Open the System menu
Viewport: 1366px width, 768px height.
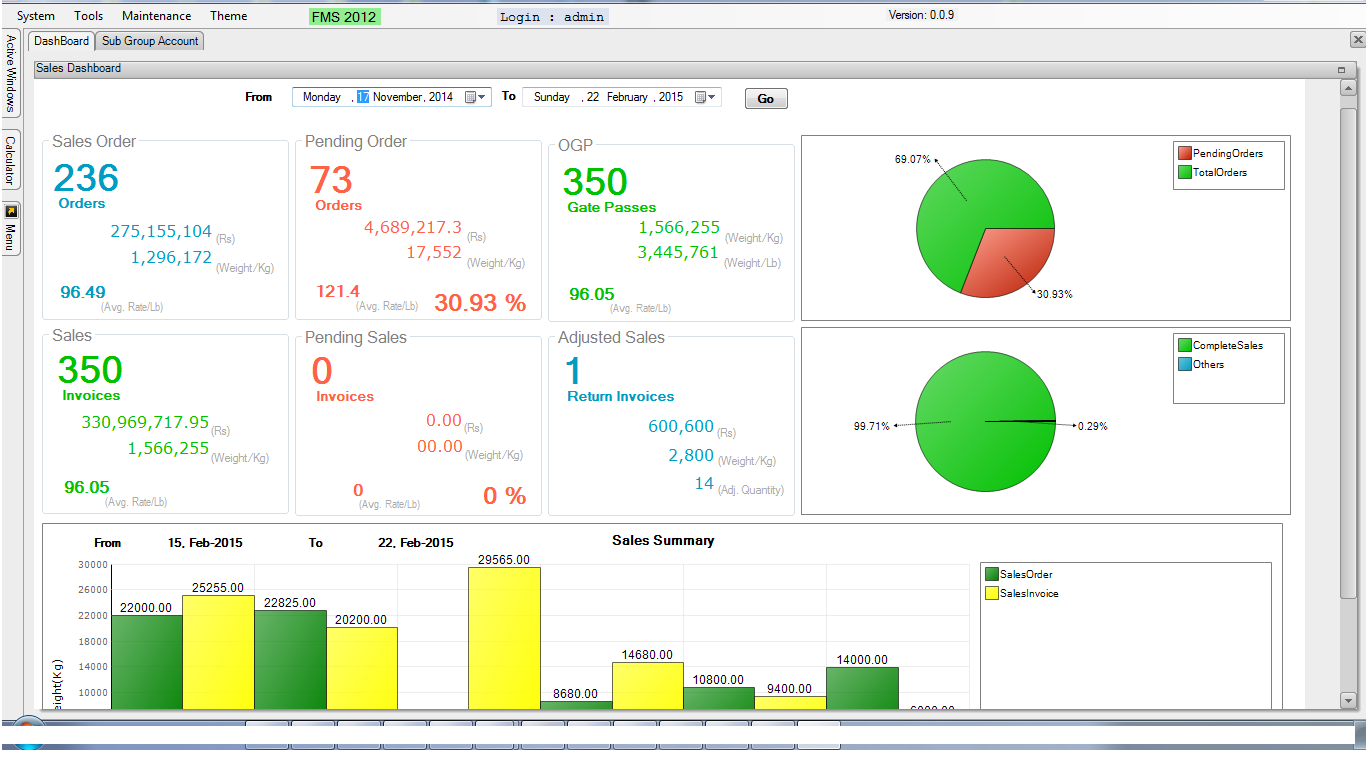coord(36,16)
